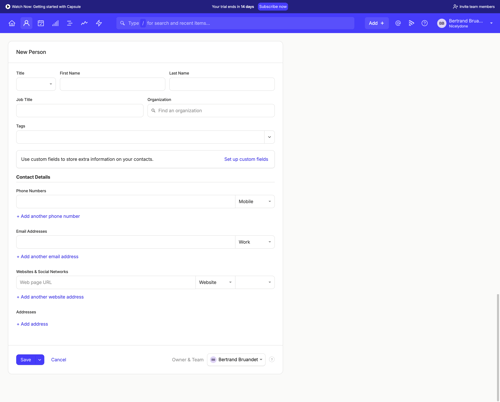Click the Add address link
This screenshot has width=500, height=402.
[x=32, y=324]
